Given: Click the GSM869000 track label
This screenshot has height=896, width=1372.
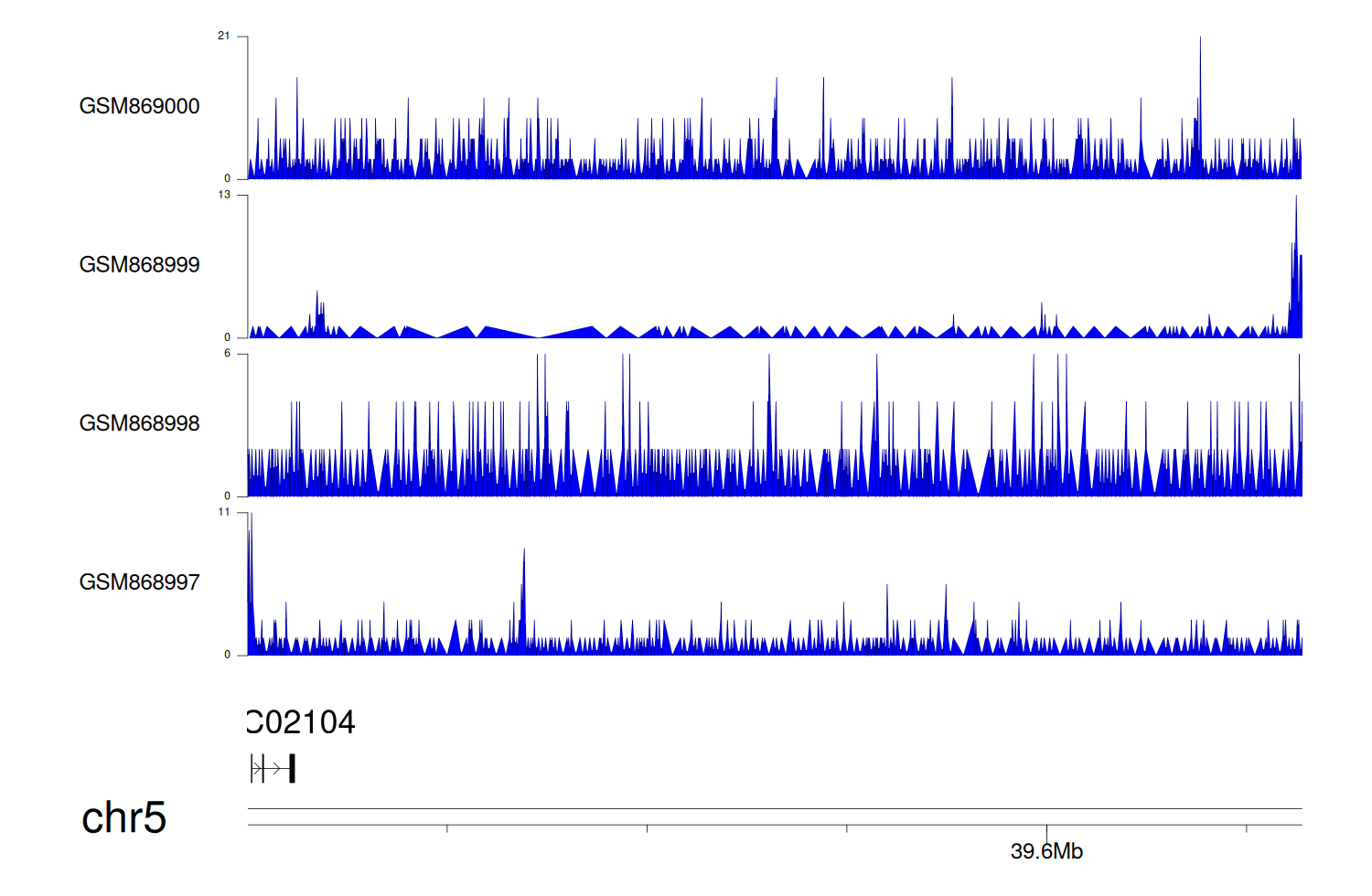Looking at the screenshot, I should [x=139, y=106].
